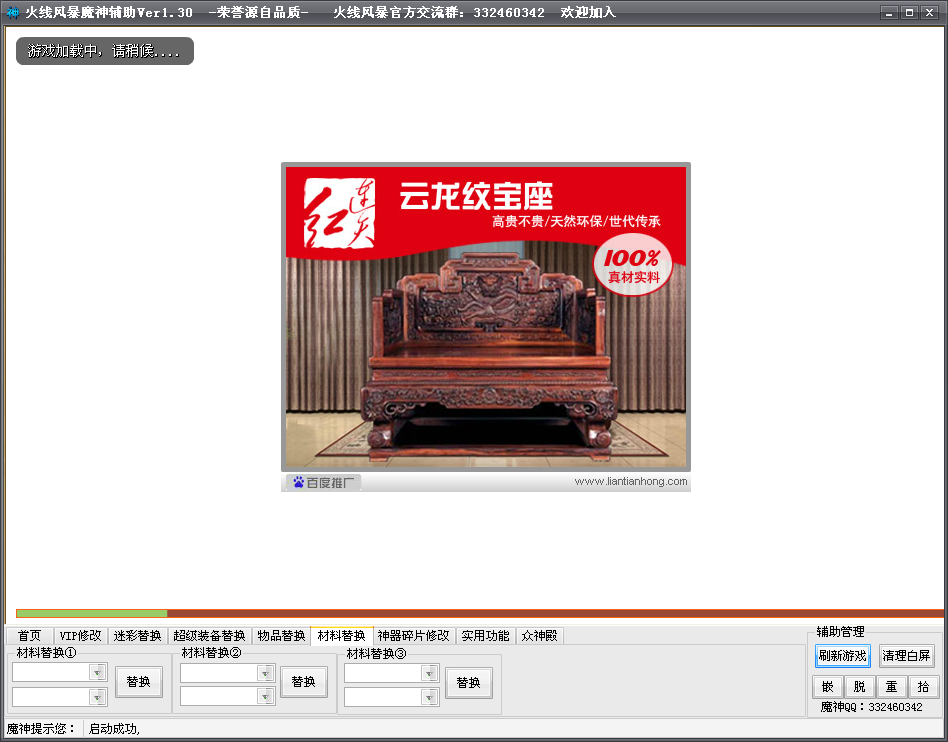Expand second dropdown in 材料替换③ group
This screenshot has height=742, width=948.
pyautogui.click(x=429, y=697)
